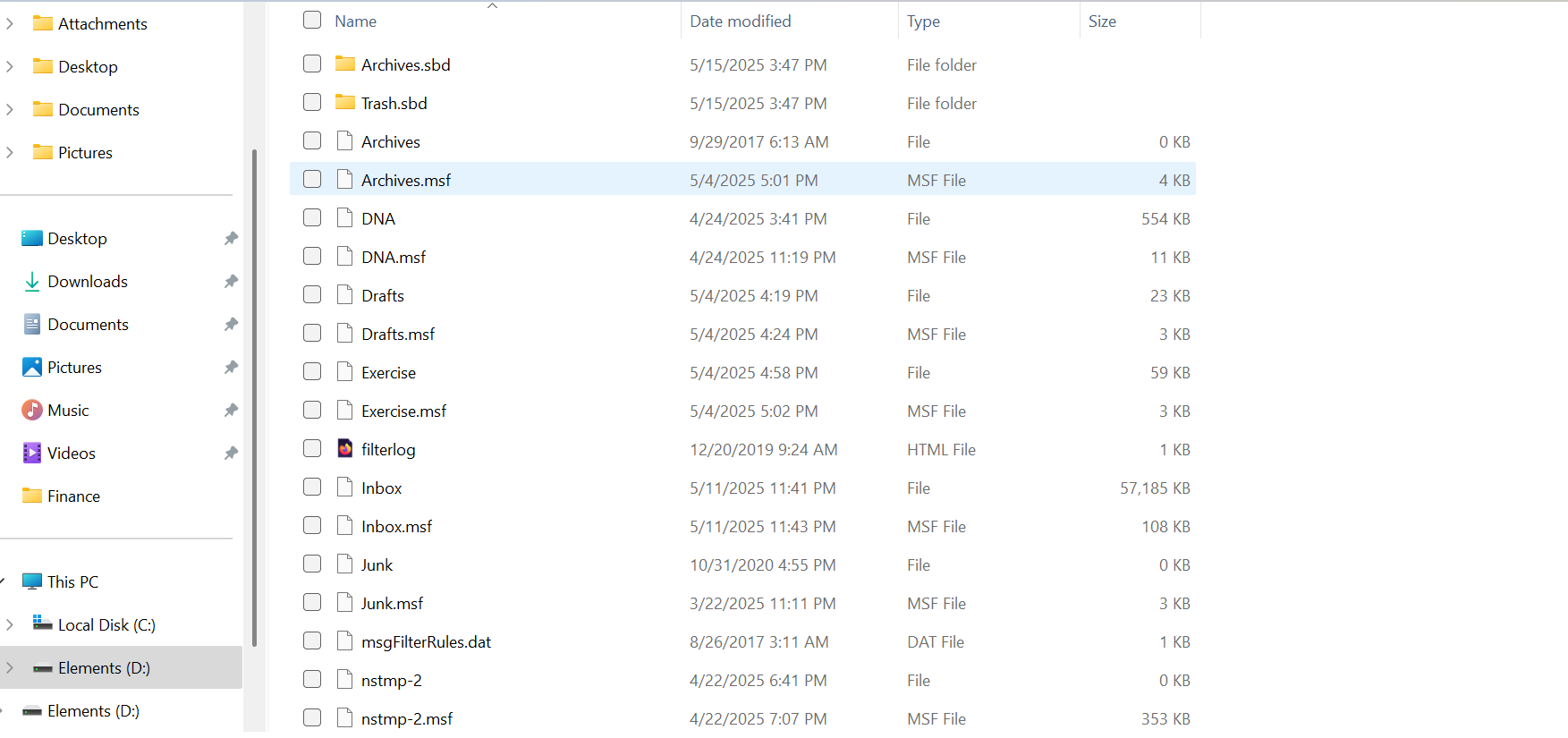Image resolution: width=1568 pixels, height=738 pixels.
Task: Click the Archives.msf file icon
Action: (x=345, y=179)
